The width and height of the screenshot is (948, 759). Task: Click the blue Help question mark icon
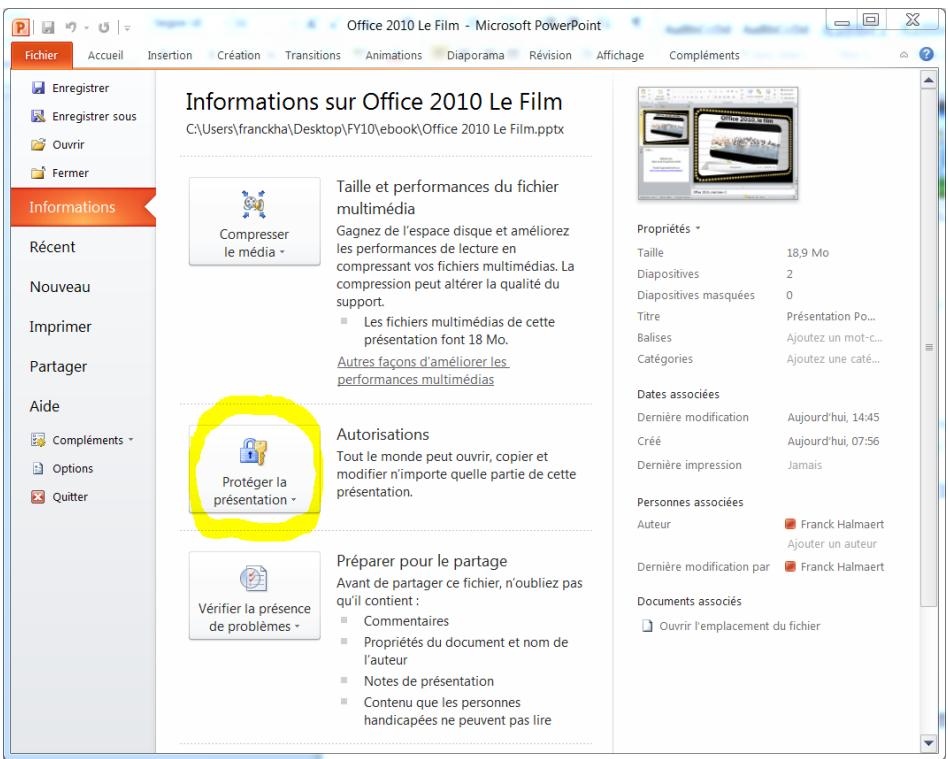(926, 54)
